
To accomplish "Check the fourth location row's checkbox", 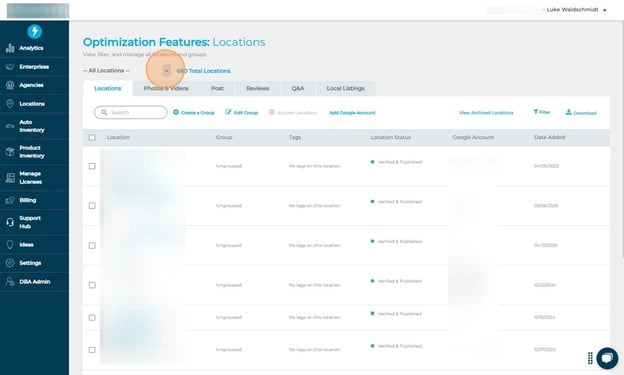I will click(92, 285).
